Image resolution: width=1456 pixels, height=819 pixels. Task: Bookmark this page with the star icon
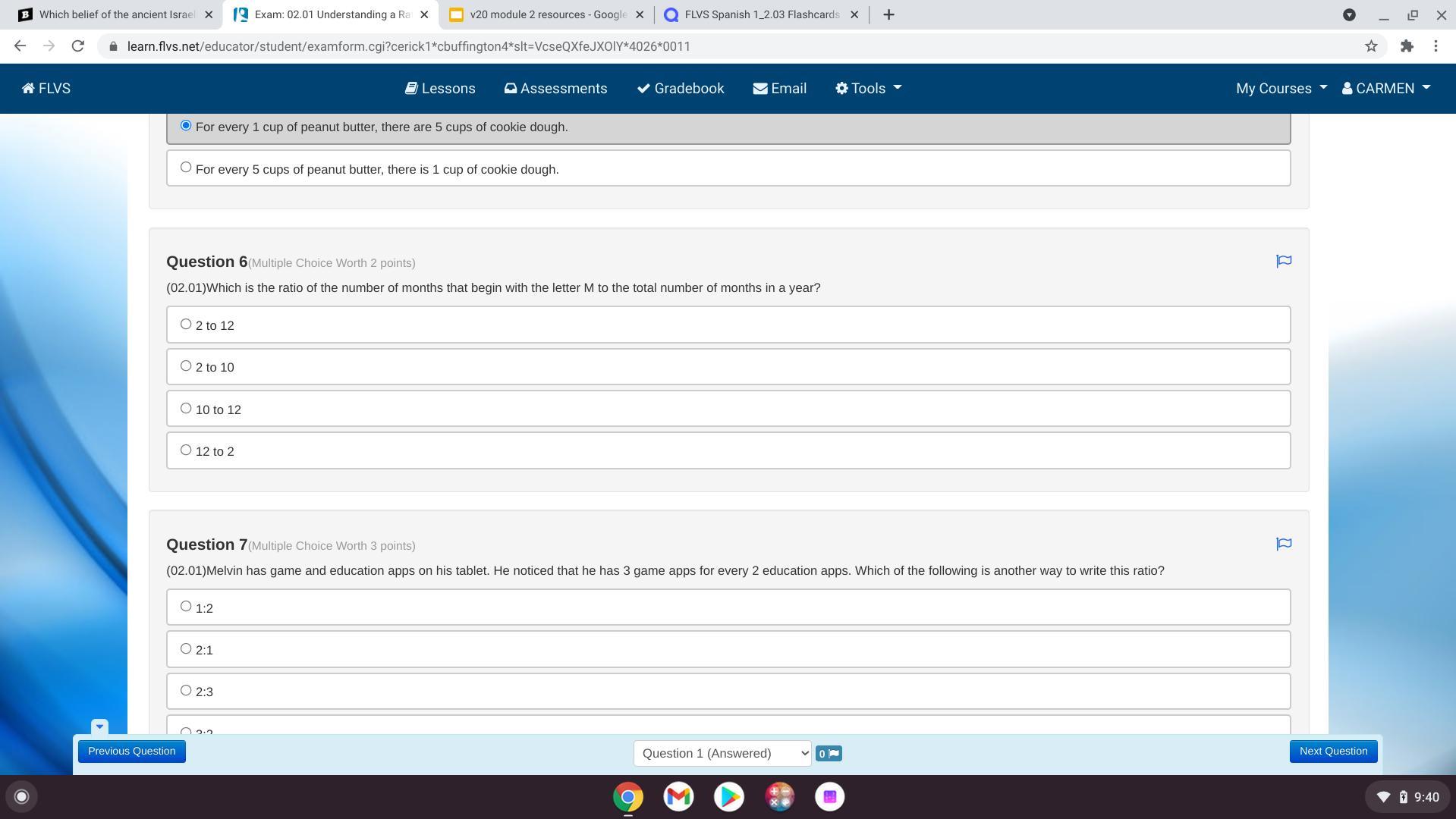1371,46
